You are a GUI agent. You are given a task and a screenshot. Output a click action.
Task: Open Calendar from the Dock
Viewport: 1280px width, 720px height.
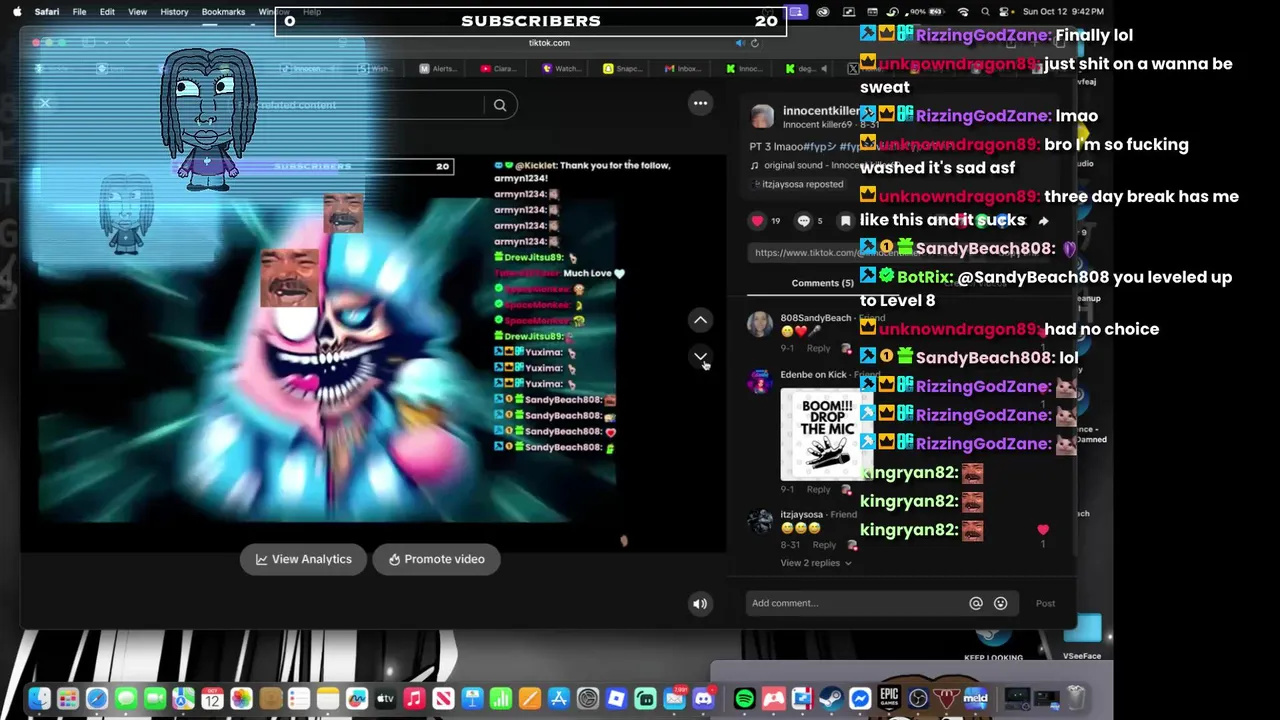(212, 699)
